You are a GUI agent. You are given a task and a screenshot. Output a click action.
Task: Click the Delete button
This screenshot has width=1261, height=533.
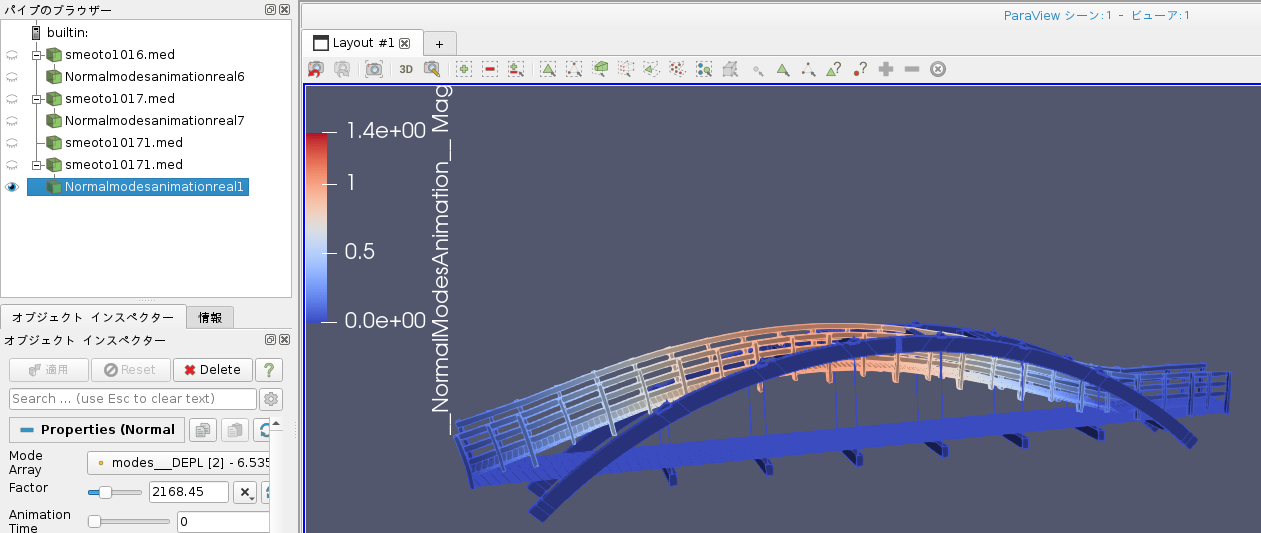click(212, 370)
